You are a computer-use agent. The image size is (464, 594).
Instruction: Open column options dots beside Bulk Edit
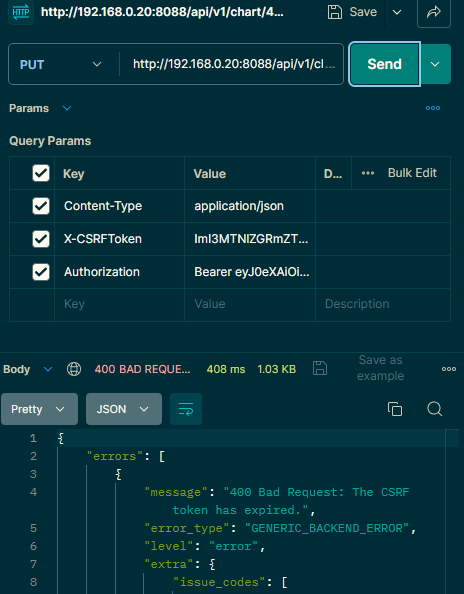[x=368, y=173]
